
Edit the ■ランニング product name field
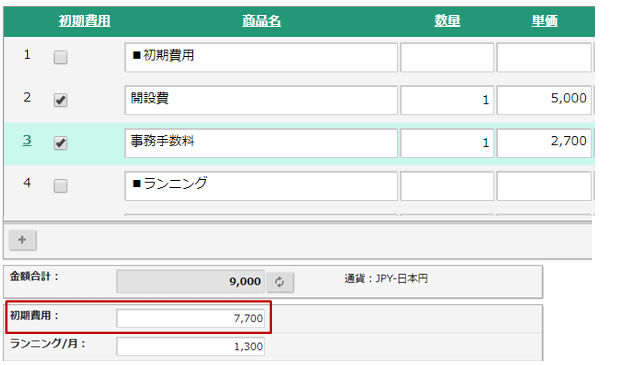tap(261, 186)
